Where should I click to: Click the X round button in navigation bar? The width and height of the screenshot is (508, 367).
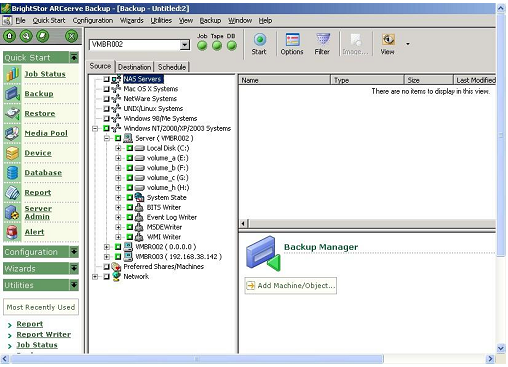click(x=71, y=36)
